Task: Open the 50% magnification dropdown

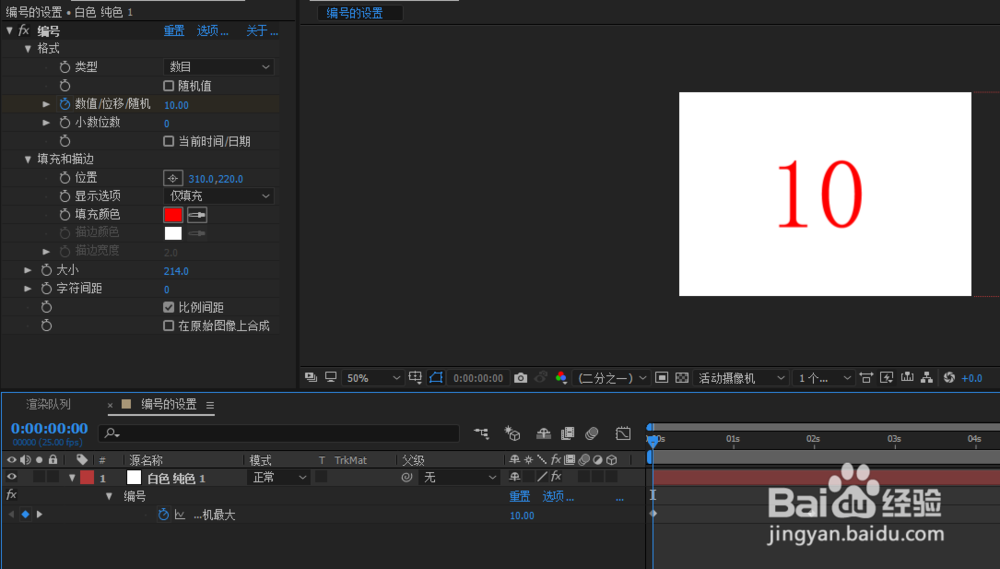Action: [x=372, y=378]
